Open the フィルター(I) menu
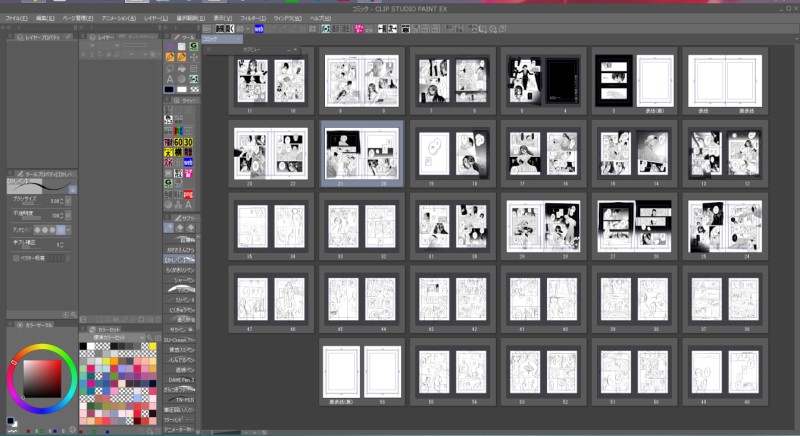Screen dimensions: 800x436 (253, 18)
